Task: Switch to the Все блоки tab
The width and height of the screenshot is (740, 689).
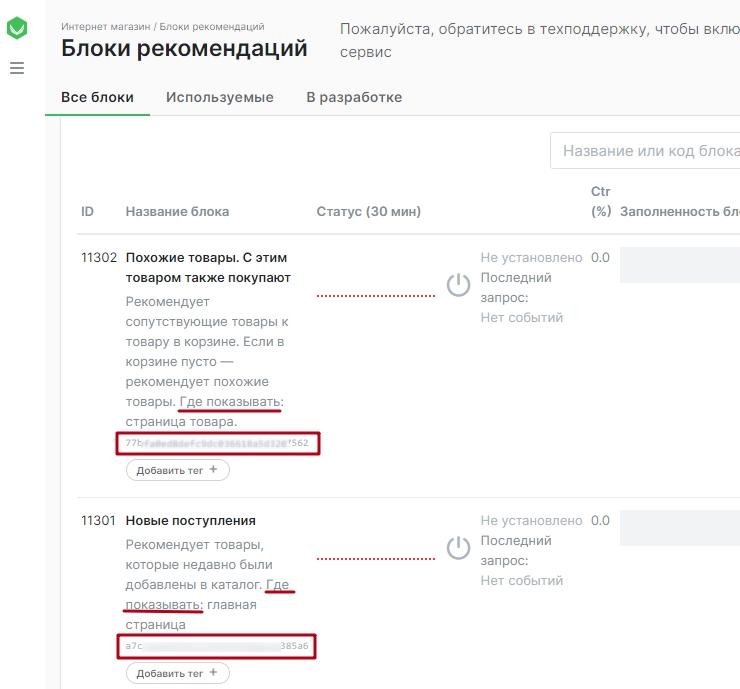Action: click(97, 97)
